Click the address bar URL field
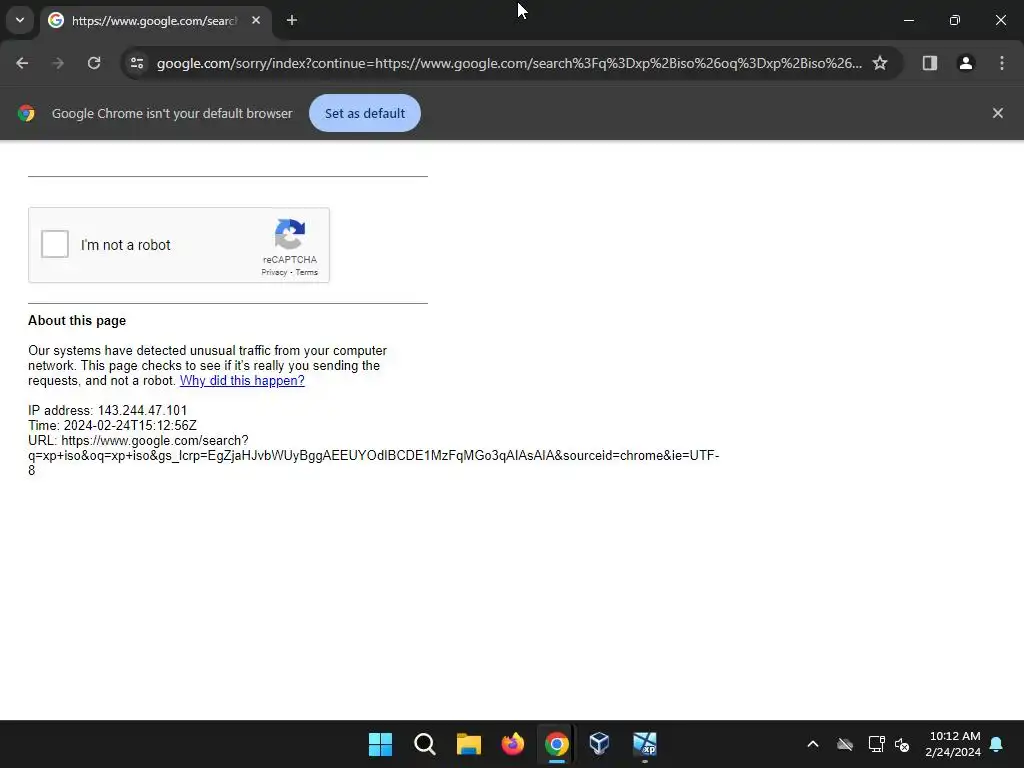This screenshot has width=1024, height=768. (509, 63)
